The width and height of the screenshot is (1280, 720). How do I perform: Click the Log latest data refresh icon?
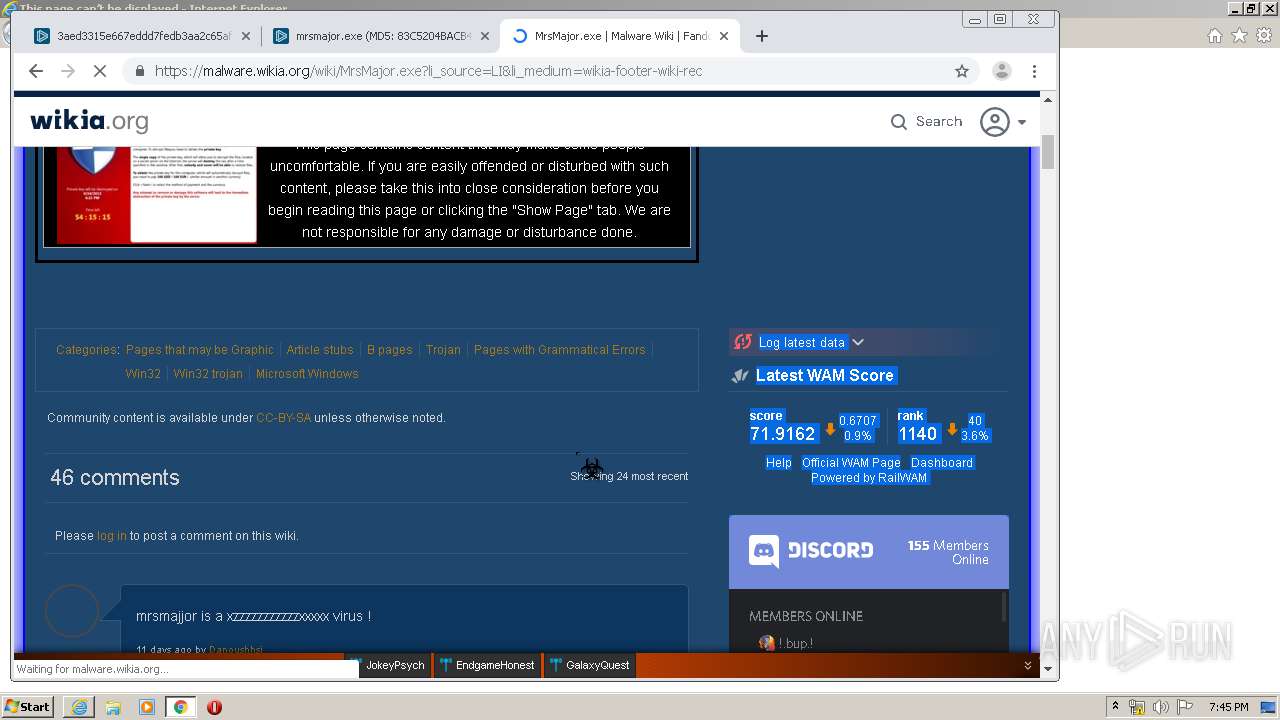743,342
